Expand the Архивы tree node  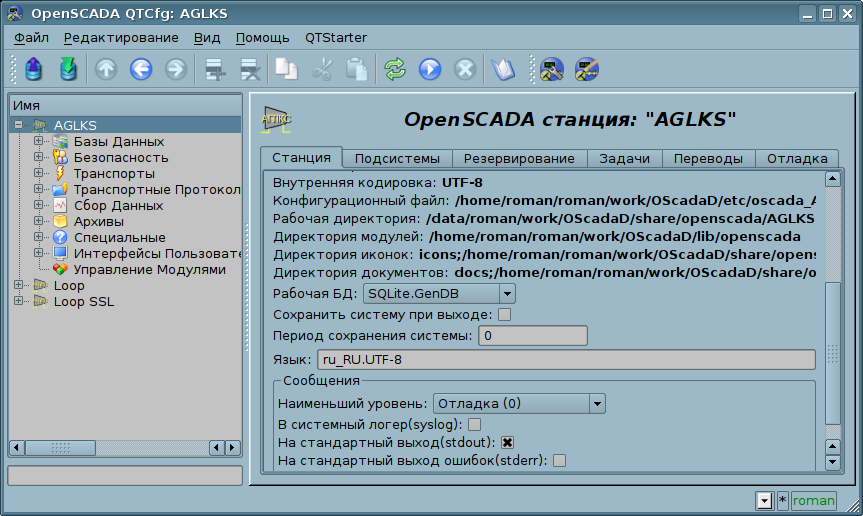click(x=39, y=221)
